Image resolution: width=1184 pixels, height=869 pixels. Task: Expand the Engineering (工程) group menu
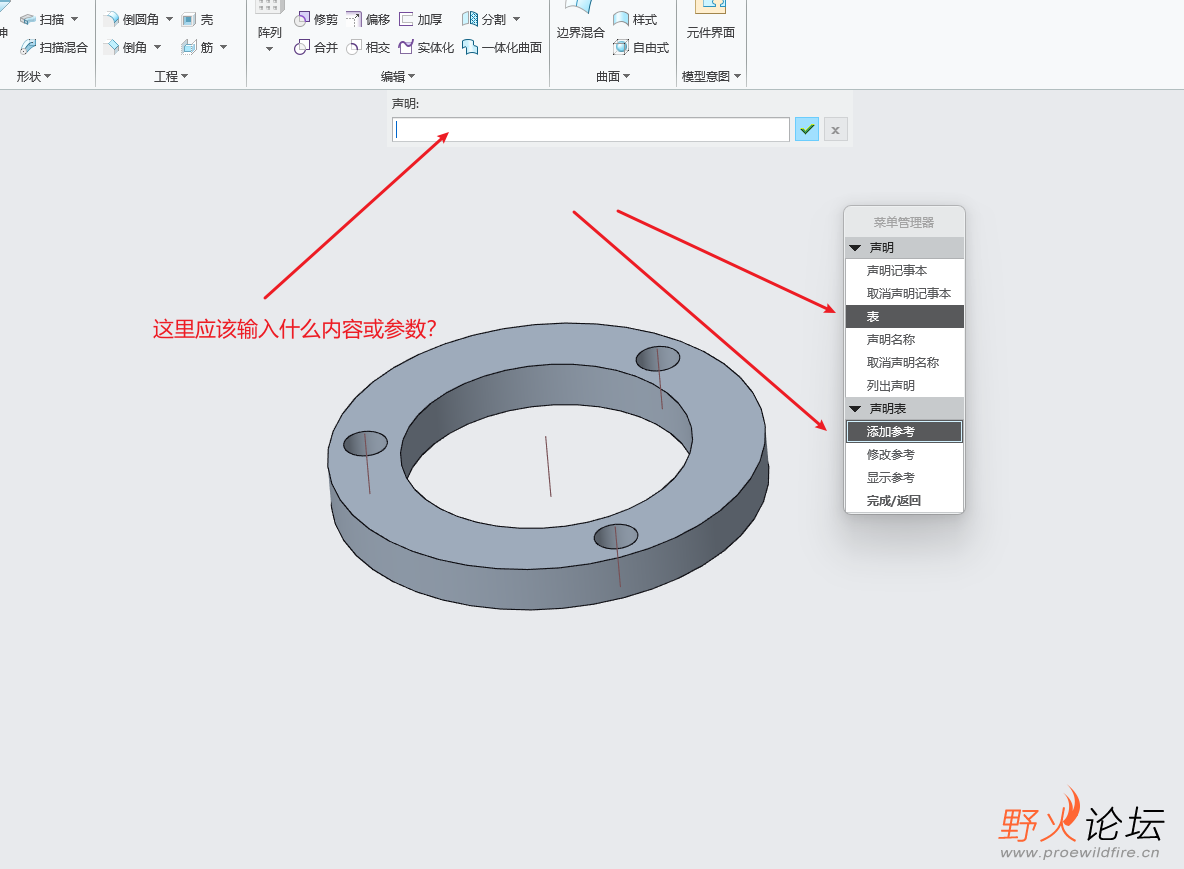171,76
